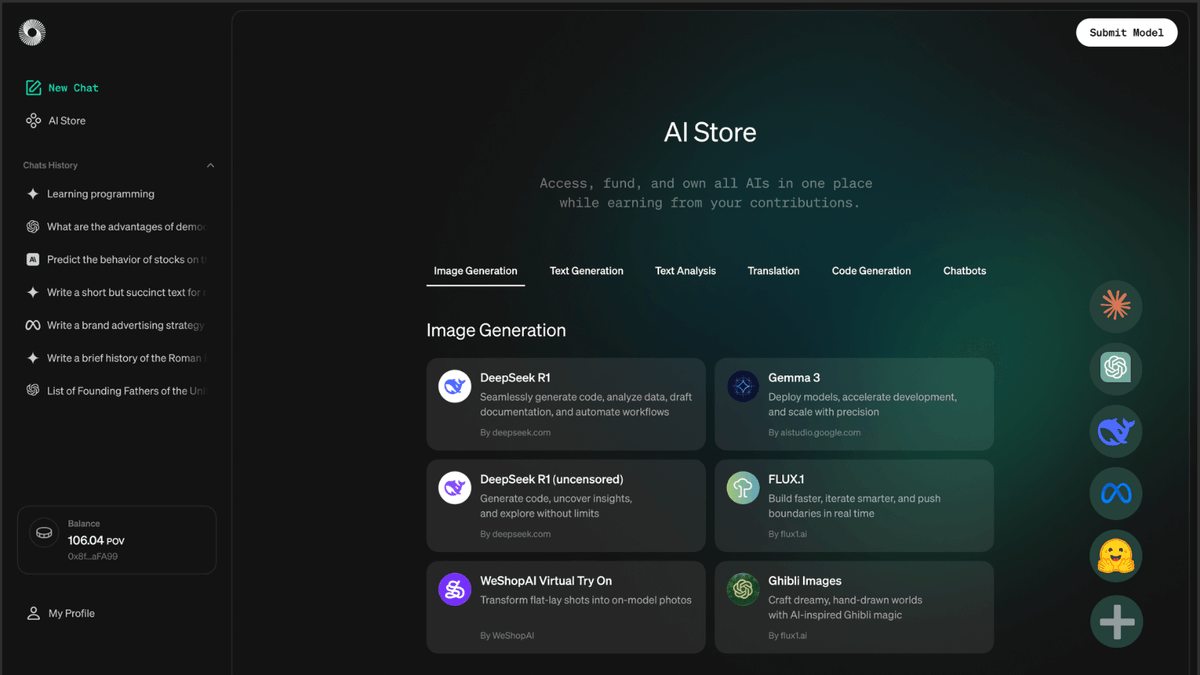Click the Gemma 3 card logo
The width and height of the screenshot is (1200, 675).
click(x=743, y=386)
